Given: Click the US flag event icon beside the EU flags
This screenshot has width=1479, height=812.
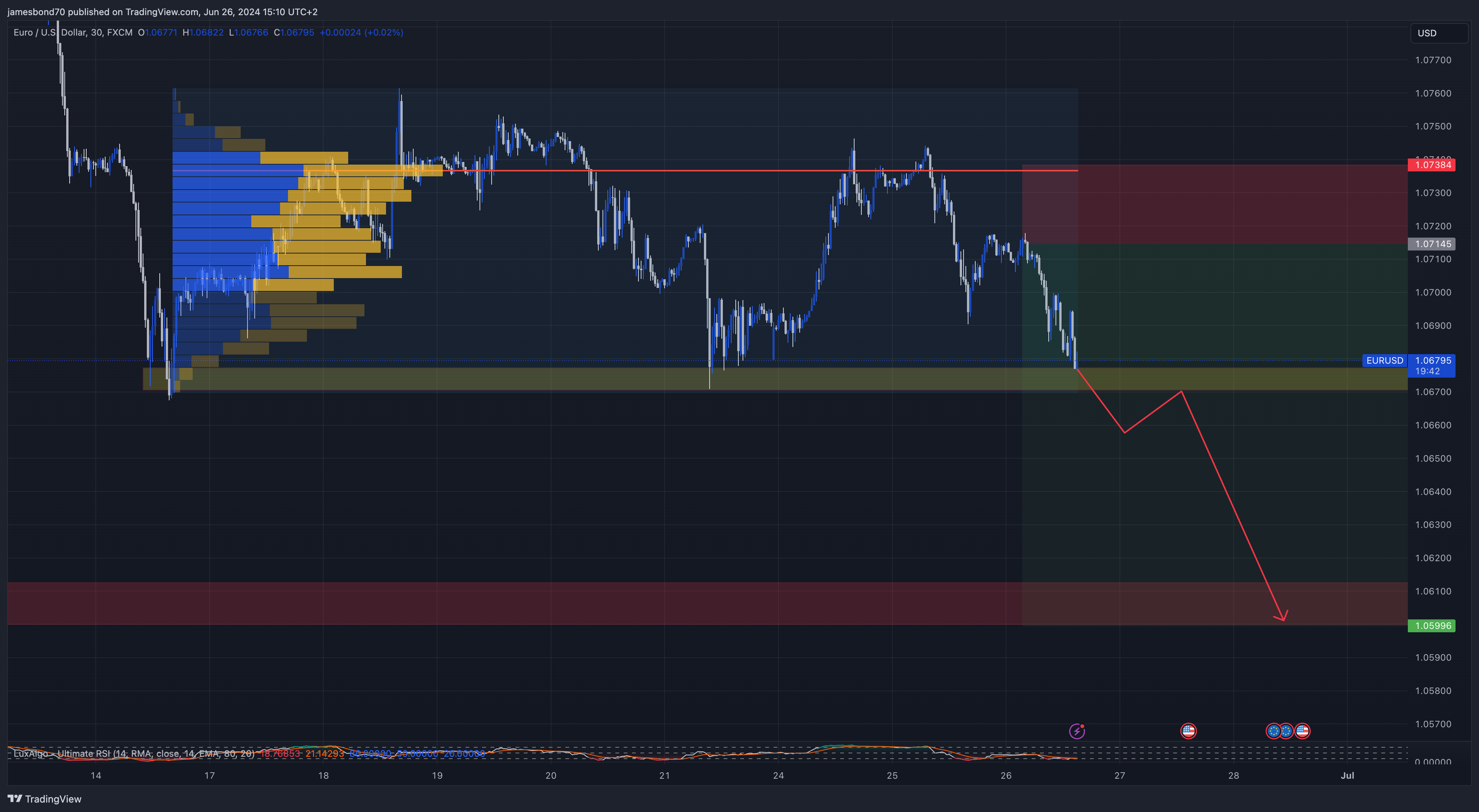Looking at the screenshot, I should (1302, 731).
